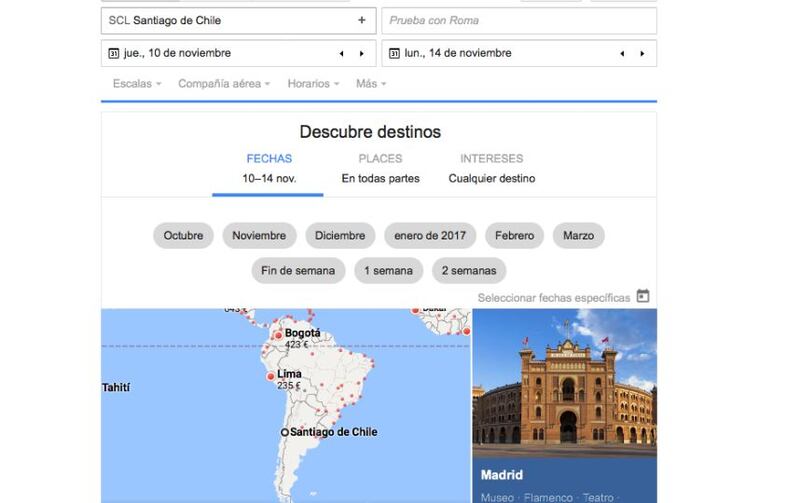Click the Lima red map marker
Image resolution: width=800 pixels, height=503 pixels.
click(270, 376)
